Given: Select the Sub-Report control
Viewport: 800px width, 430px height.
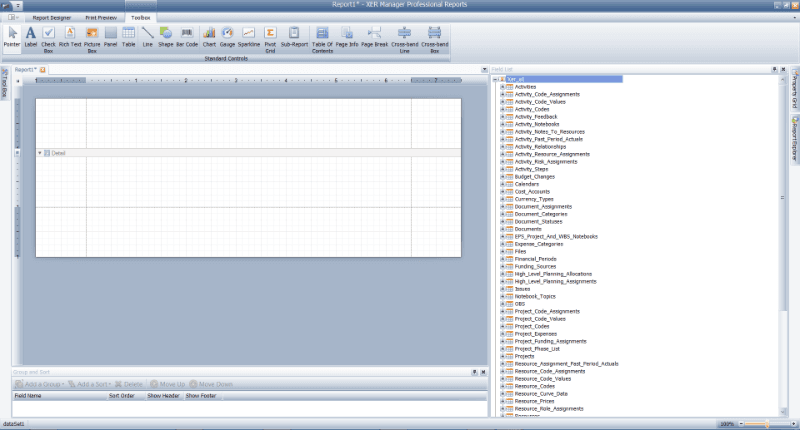Looking at the screenshot, I should pos(294,38).
